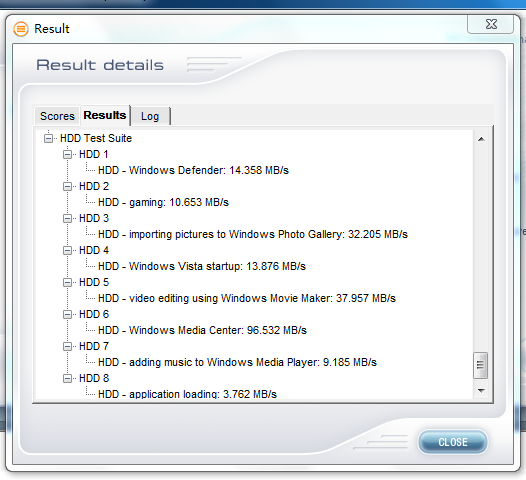Screen dimensions: 526x480
Task: Select the Results tab
Action: pos(105,115)
